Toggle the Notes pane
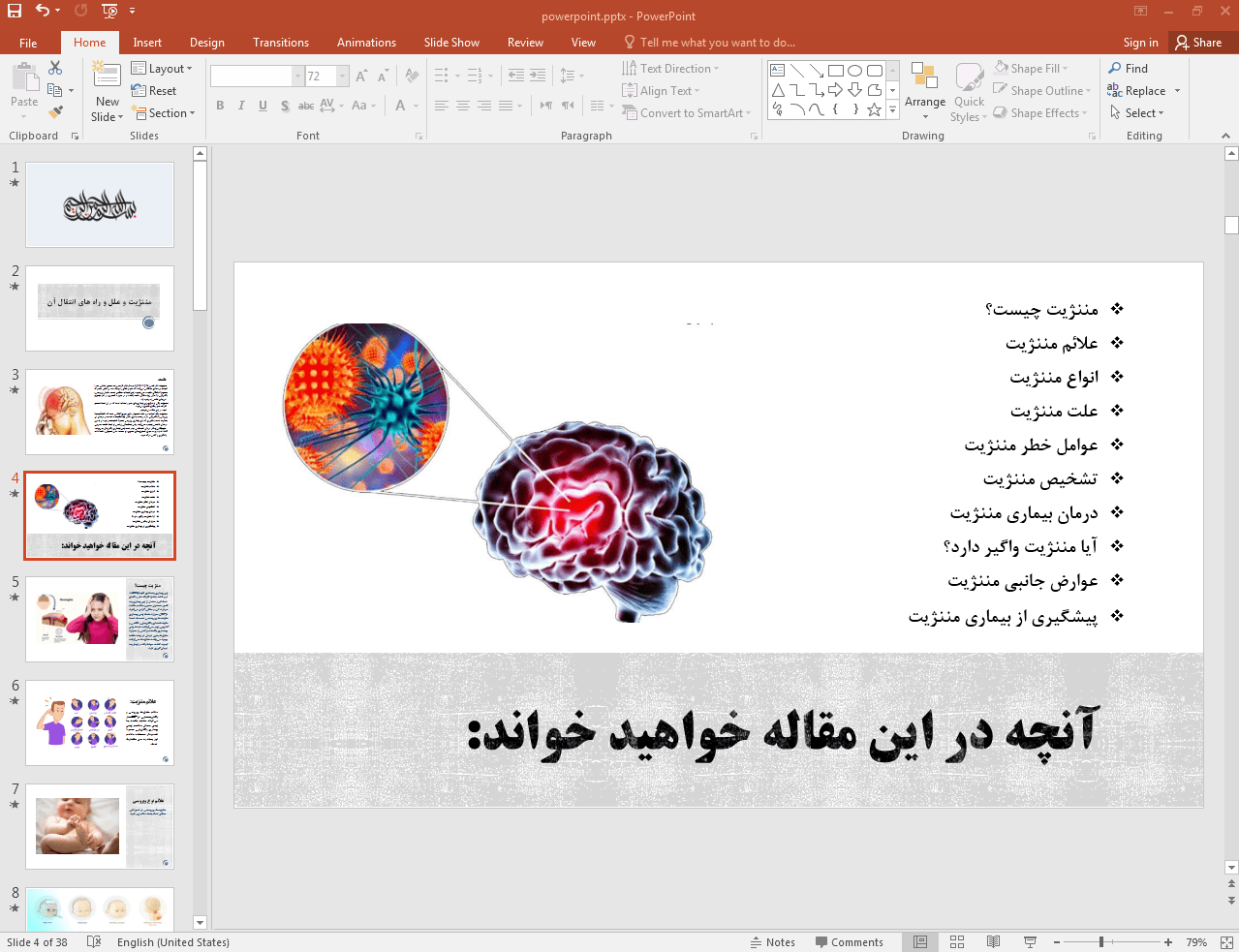The image size is (1239, 952). 772,942
